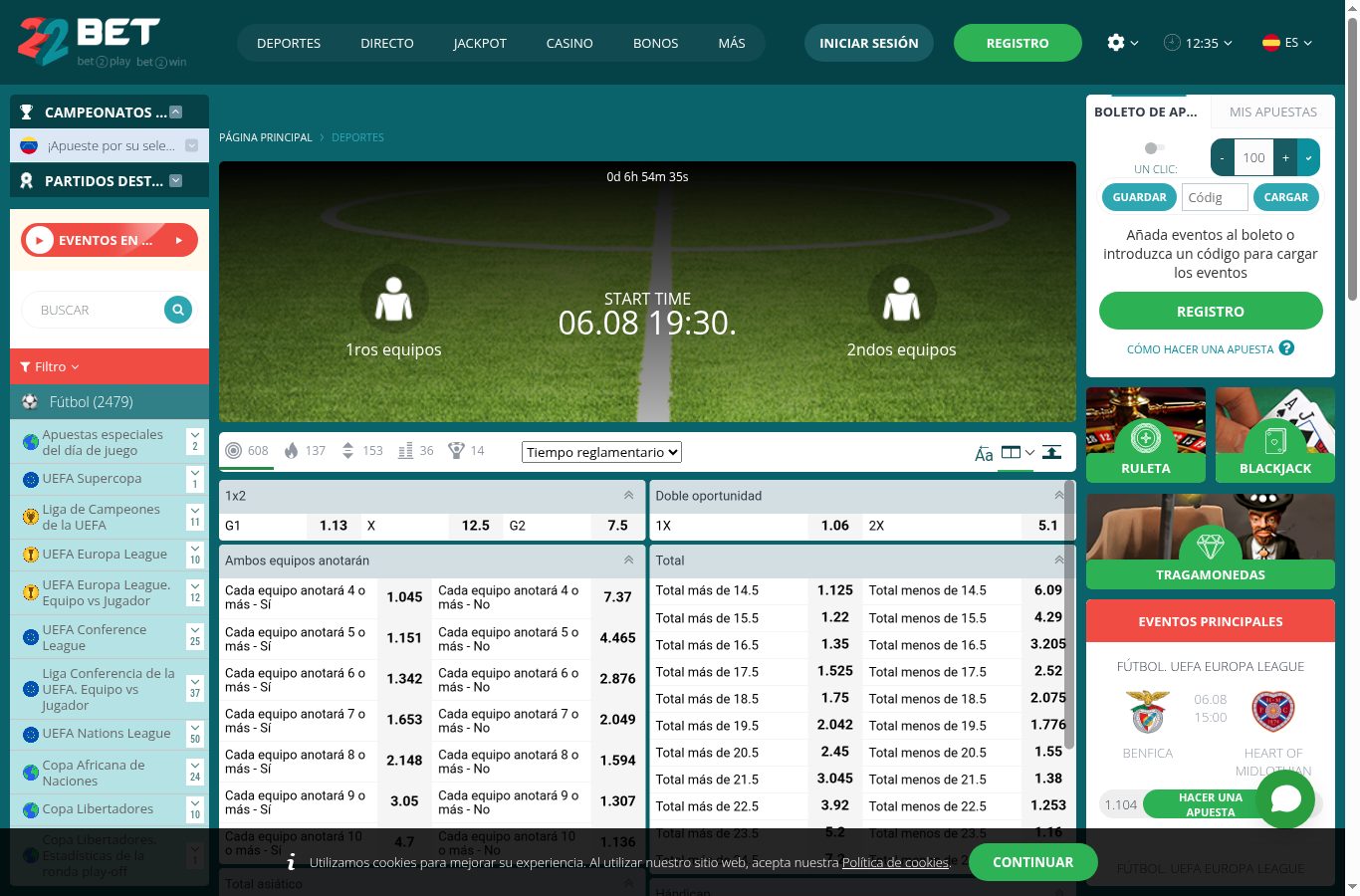Open the Directo menu
The height and width of the screenshot is (896, 1360).
387,43
